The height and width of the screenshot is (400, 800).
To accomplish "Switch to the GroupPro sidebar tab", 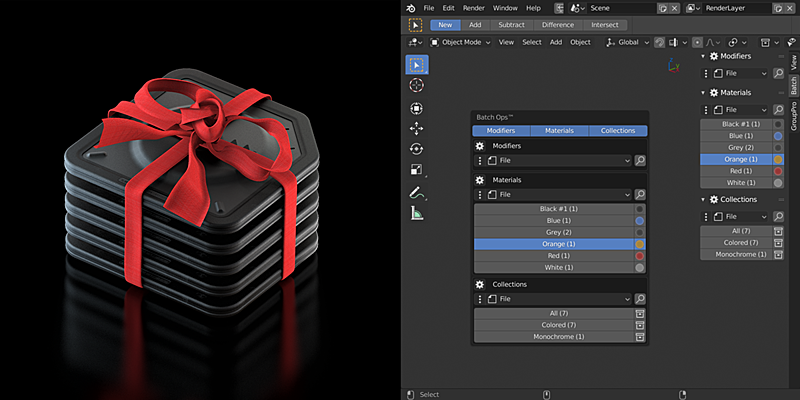I will tap(793, 116).
